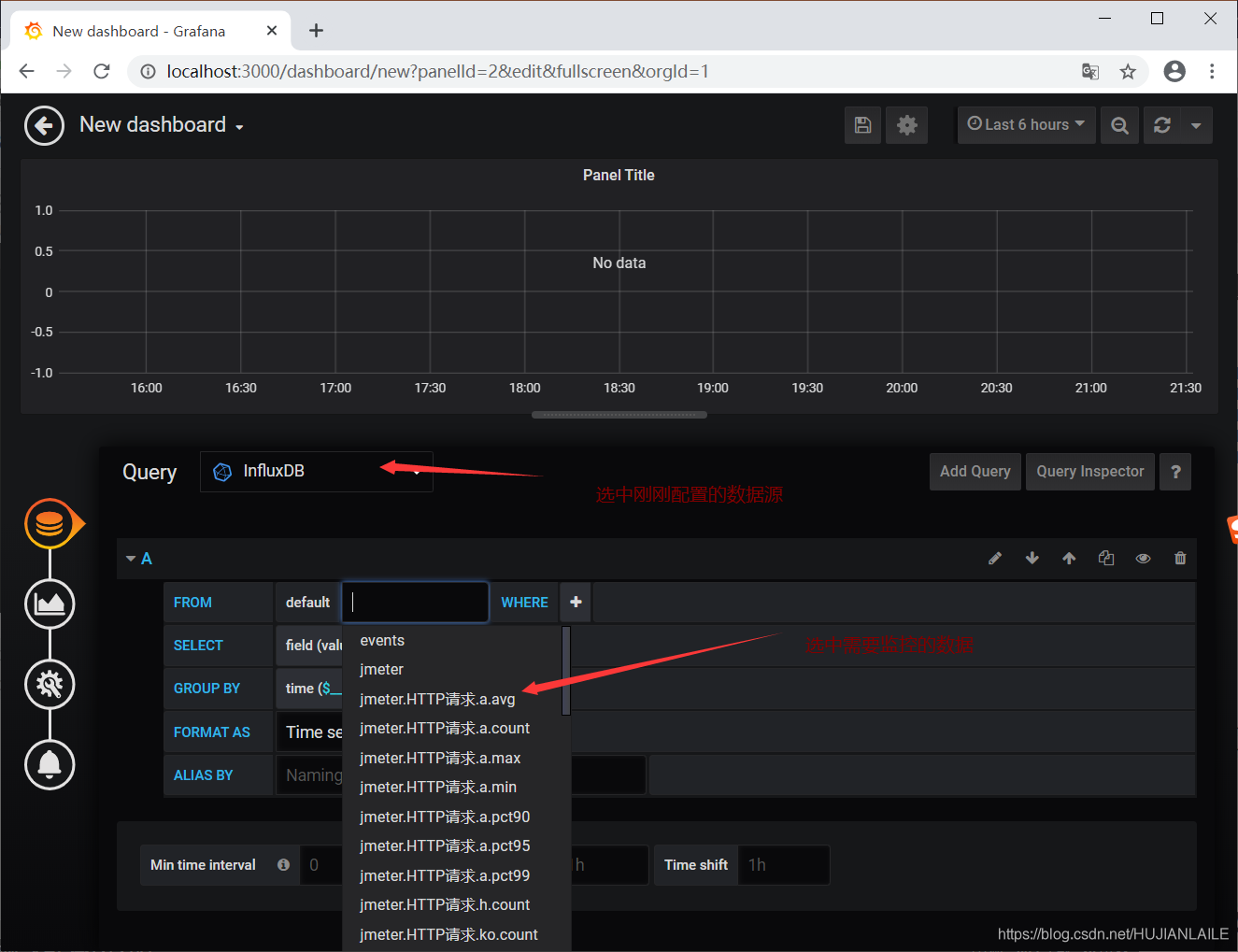
Task: Open the General settings gear-wrench icon
Action: coord(50,685)
